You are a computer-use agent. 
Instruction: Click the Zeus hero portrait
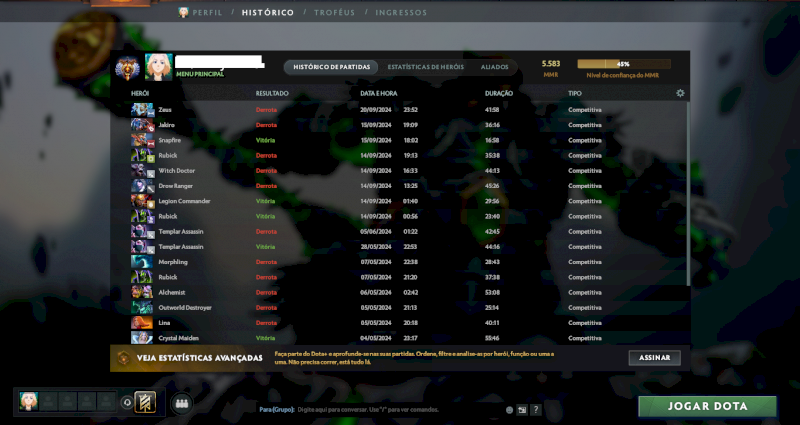pos(142,110)
